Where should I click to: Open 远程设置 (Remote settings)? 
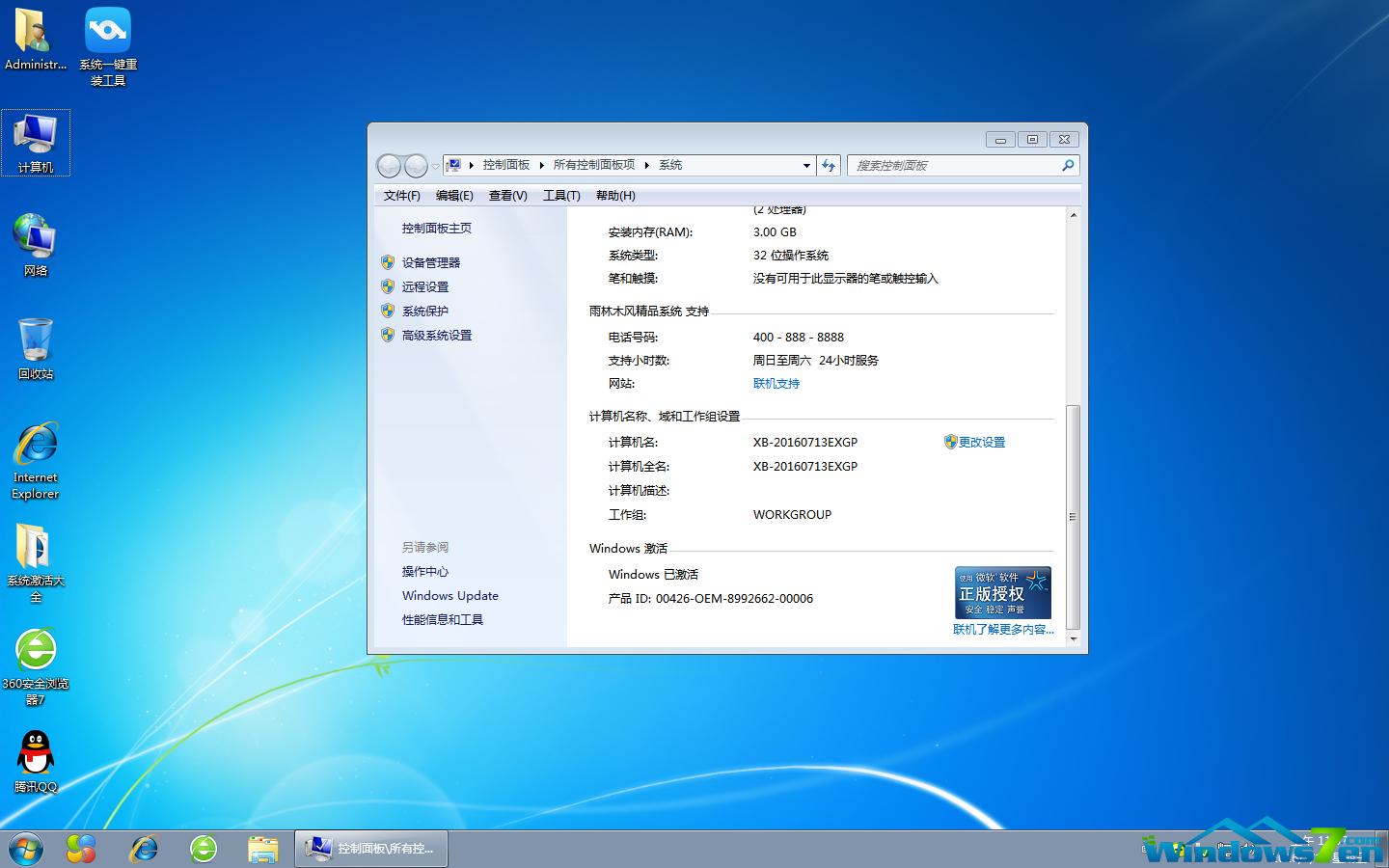426,286
